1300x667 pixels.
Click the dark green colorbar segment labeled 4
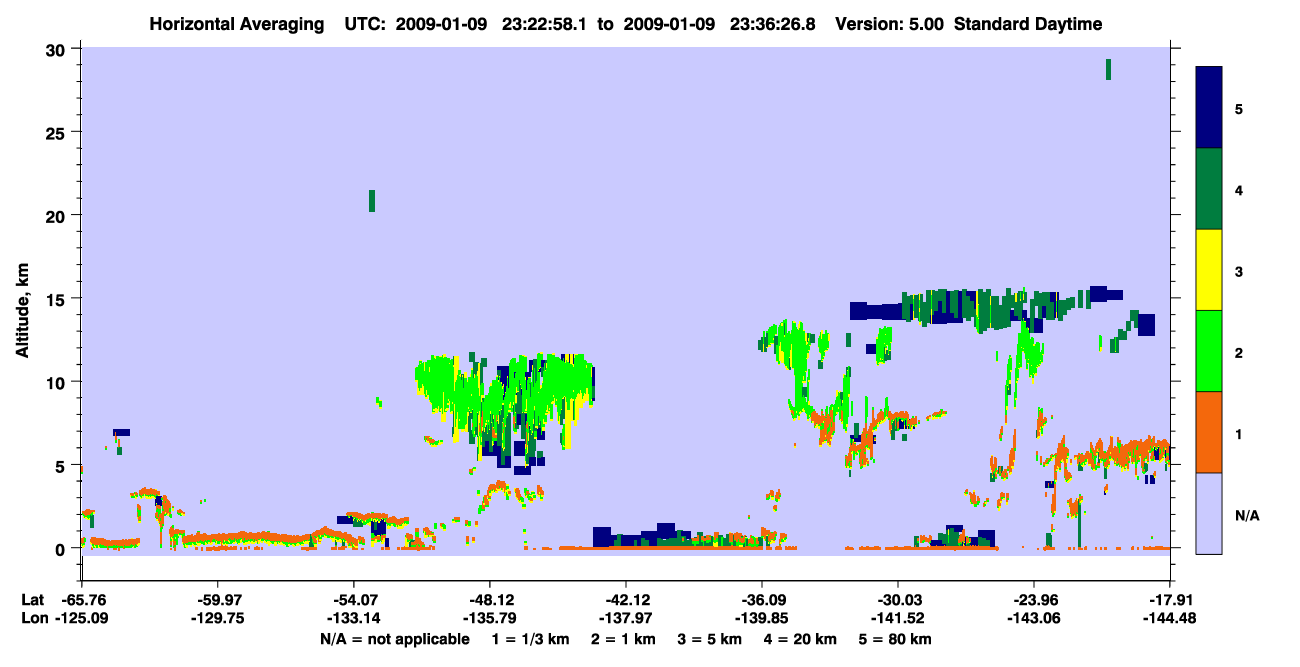point(1209,189)
